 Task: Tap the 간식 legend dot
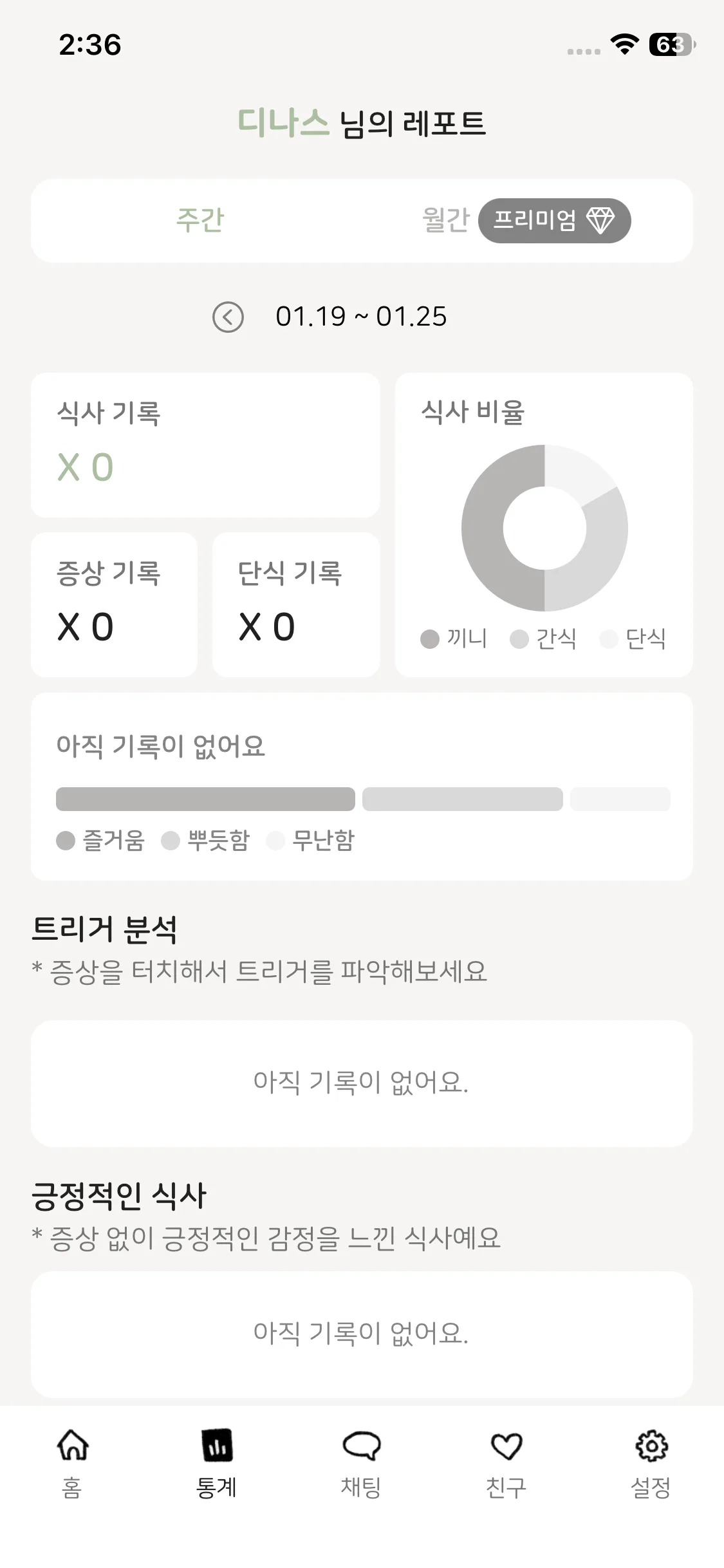coord(519,639)
